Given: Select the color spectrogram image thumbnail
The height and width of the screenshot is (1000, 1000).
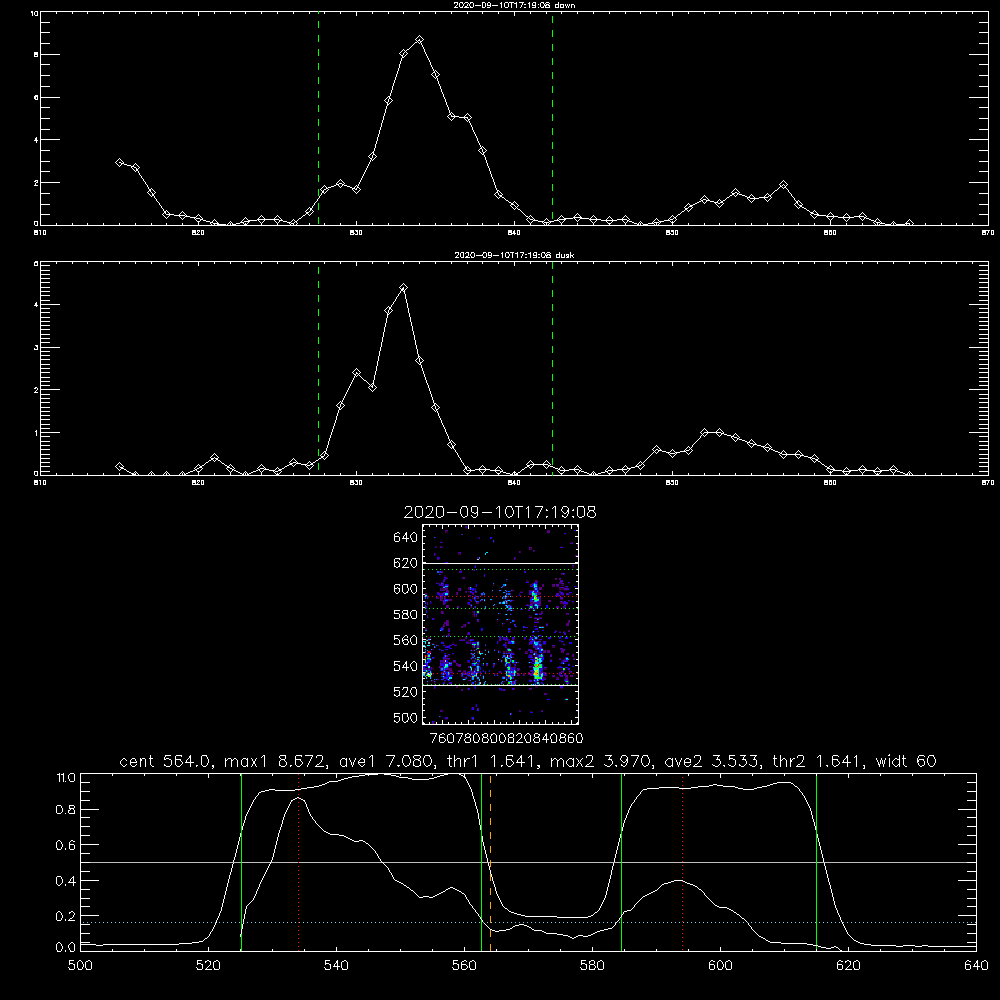Looking at the screenshot, I should (500, 624).
